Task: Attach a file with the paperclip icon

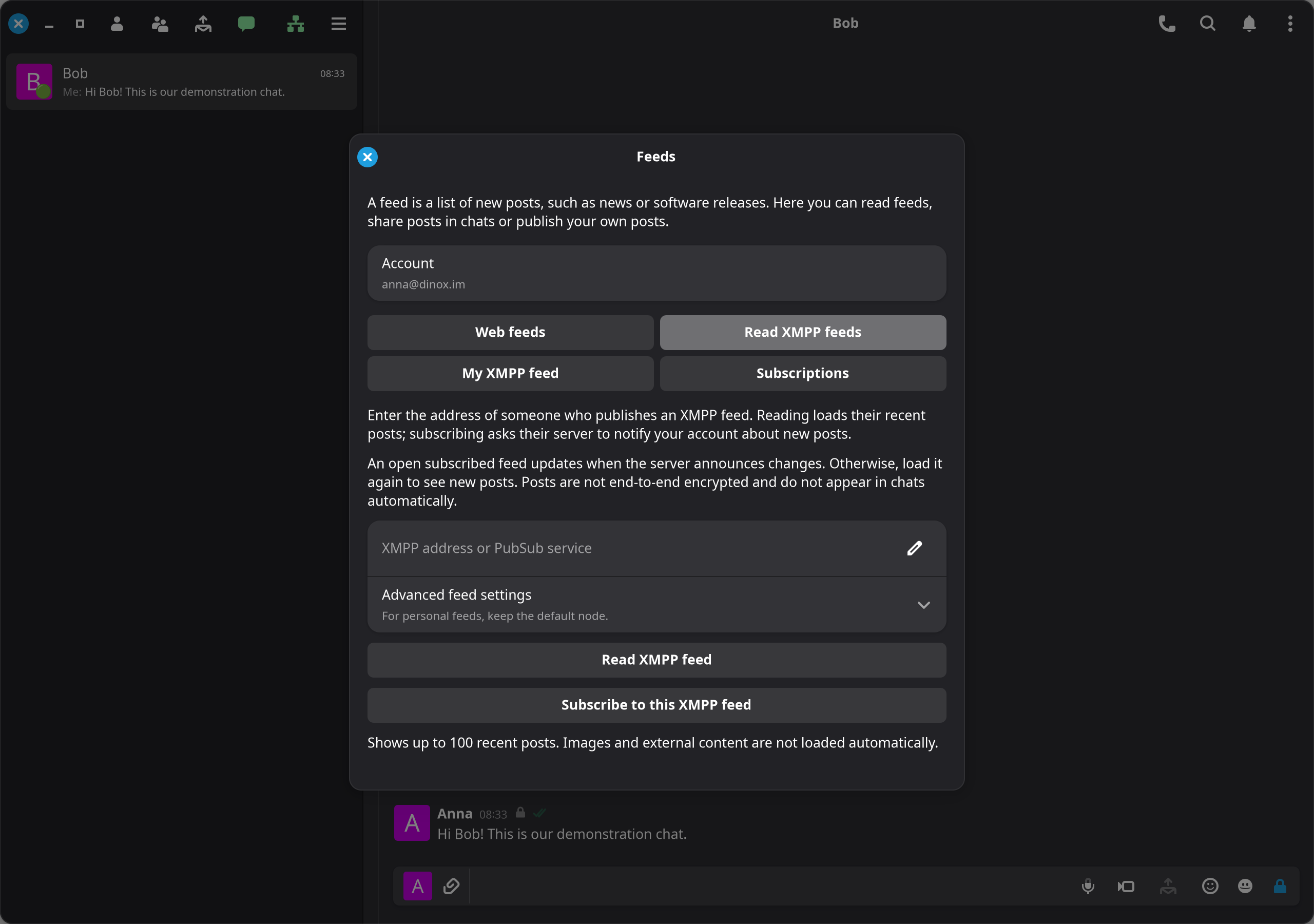Action: coord(451,886)
